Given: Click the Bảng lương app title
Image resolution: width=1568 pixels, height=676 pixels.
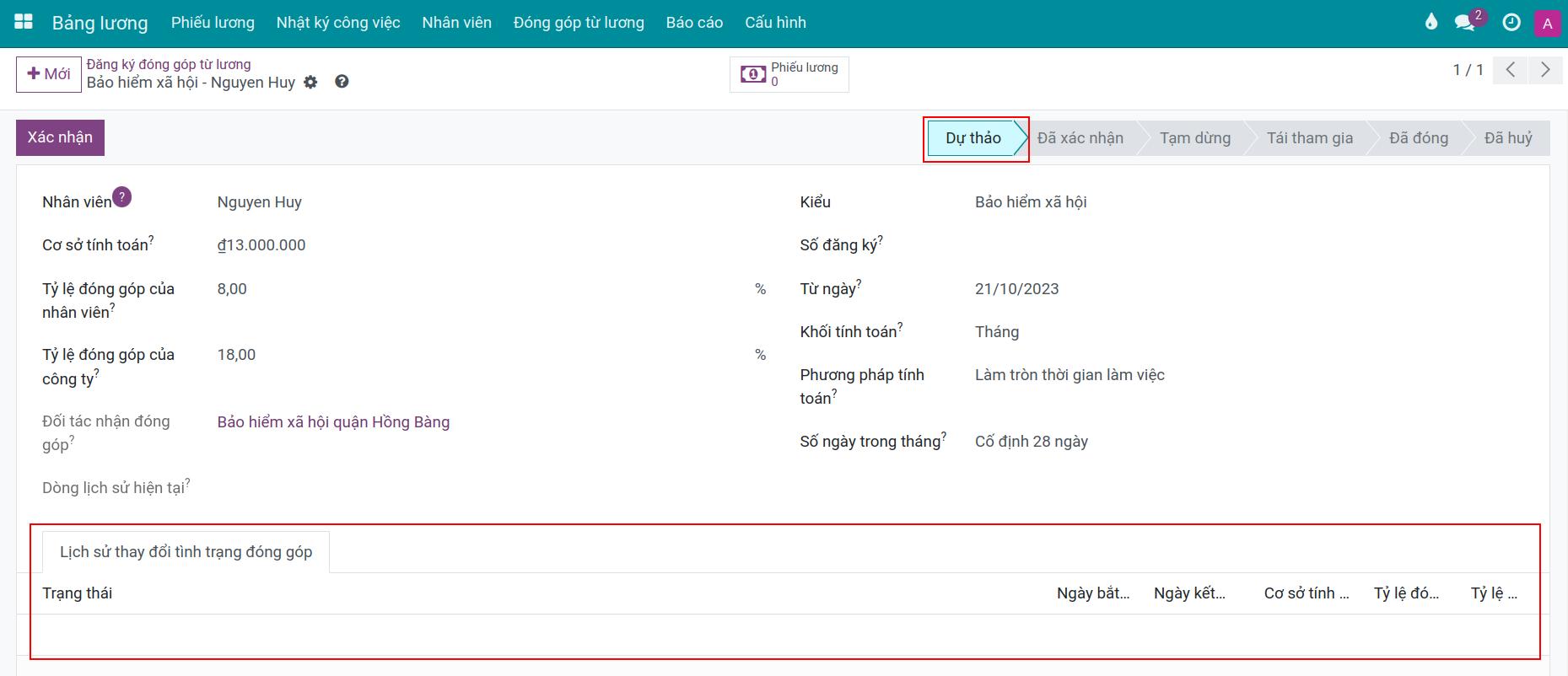Looking at the screenshot, I should pos(100,23).
